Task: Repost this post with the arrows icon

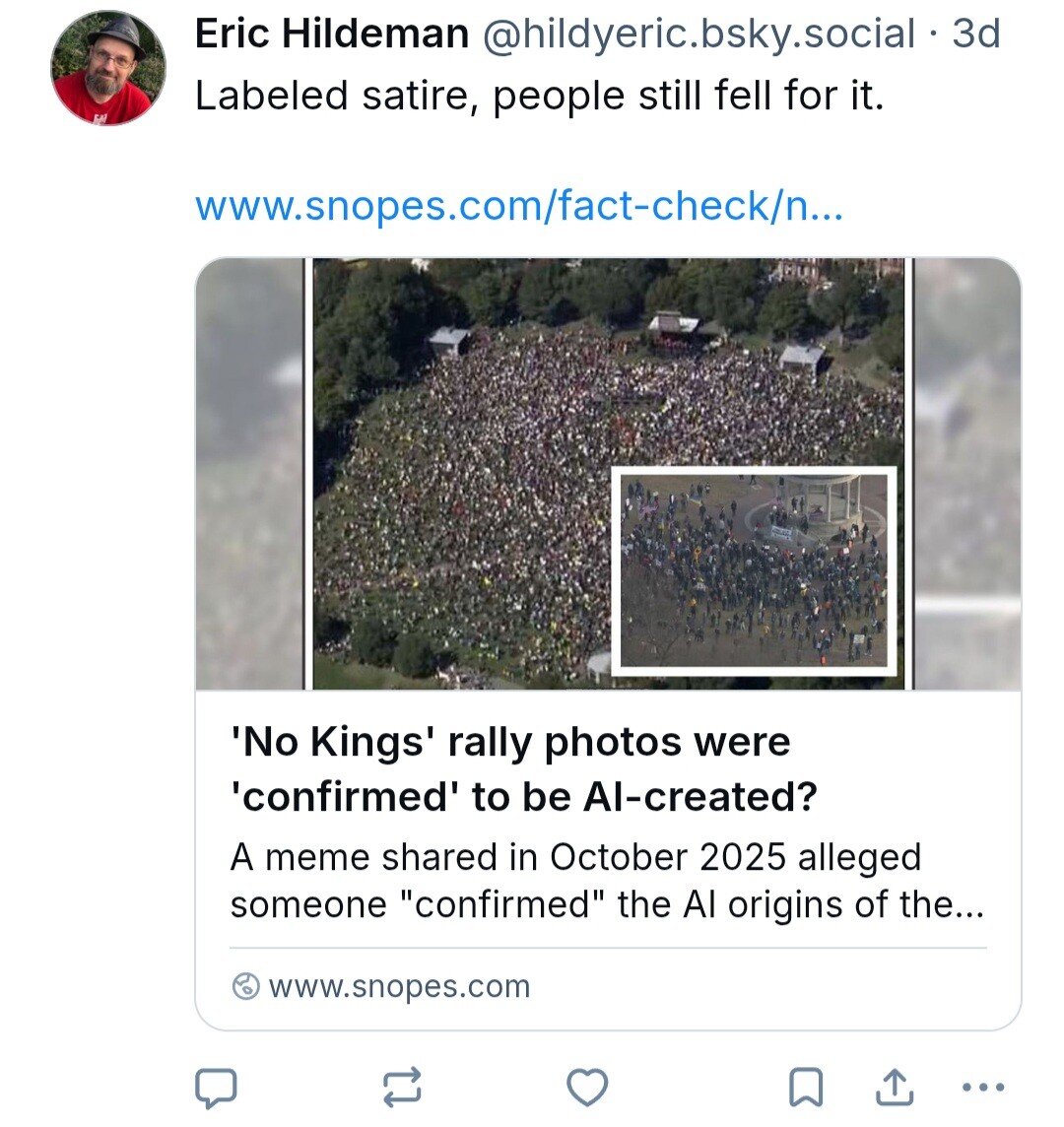Action: coord(401,1087)
